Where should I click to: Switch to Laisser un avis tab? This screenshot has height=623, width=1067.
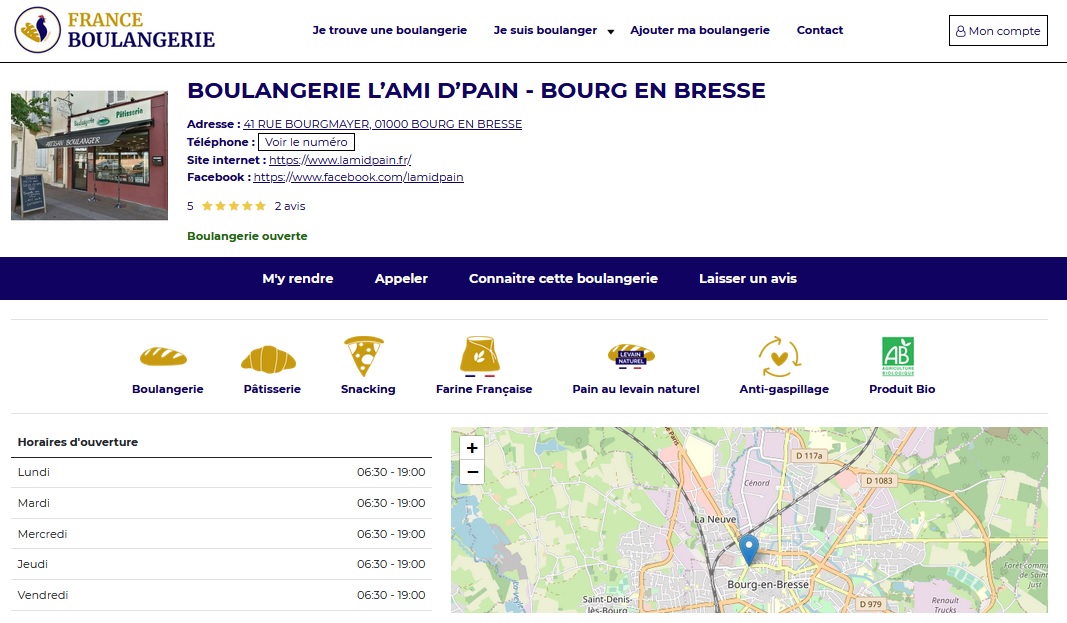(747, 279)
